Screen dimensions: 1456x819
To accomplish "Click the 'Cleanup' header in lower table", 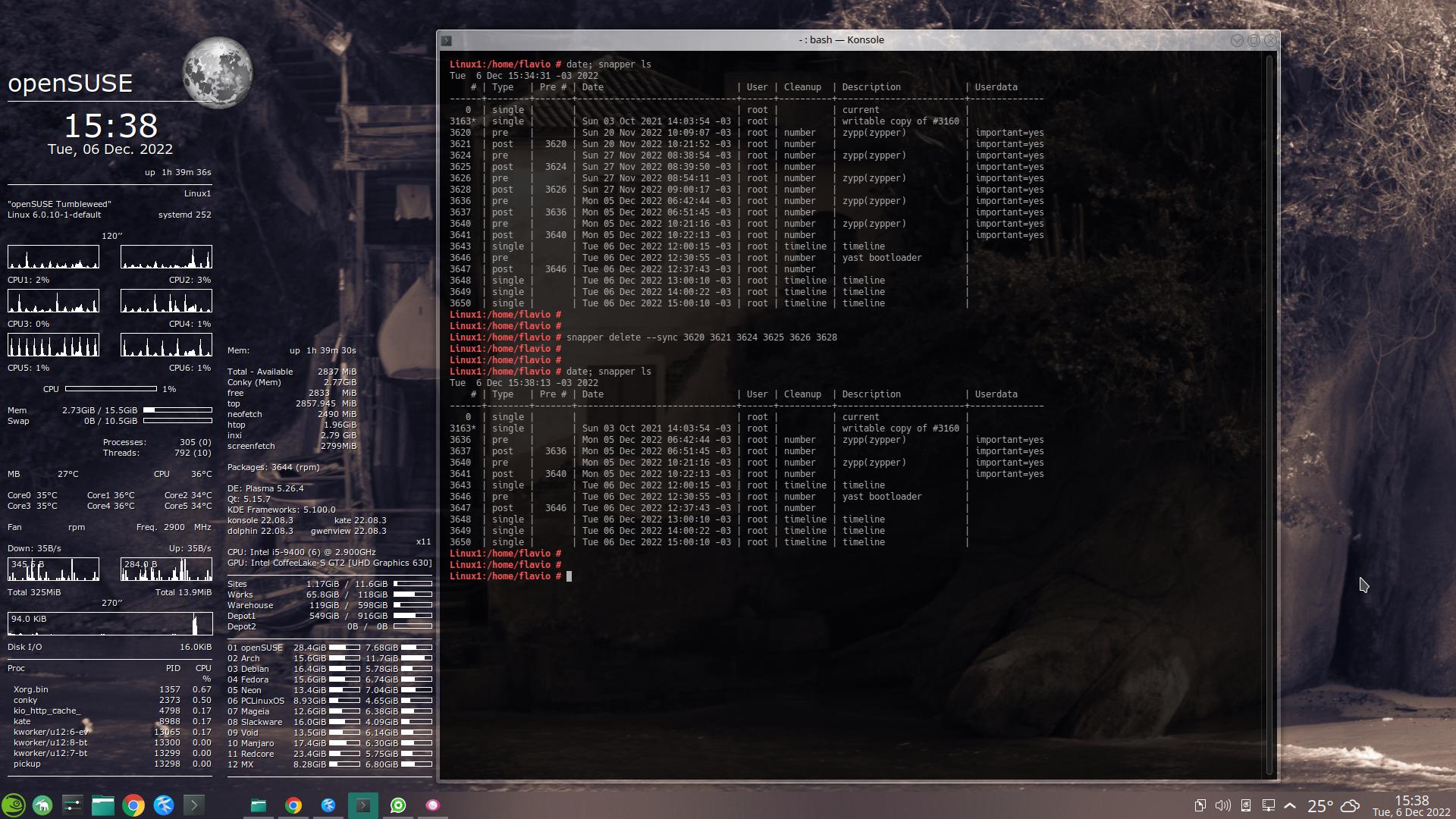I will (802, 394).
